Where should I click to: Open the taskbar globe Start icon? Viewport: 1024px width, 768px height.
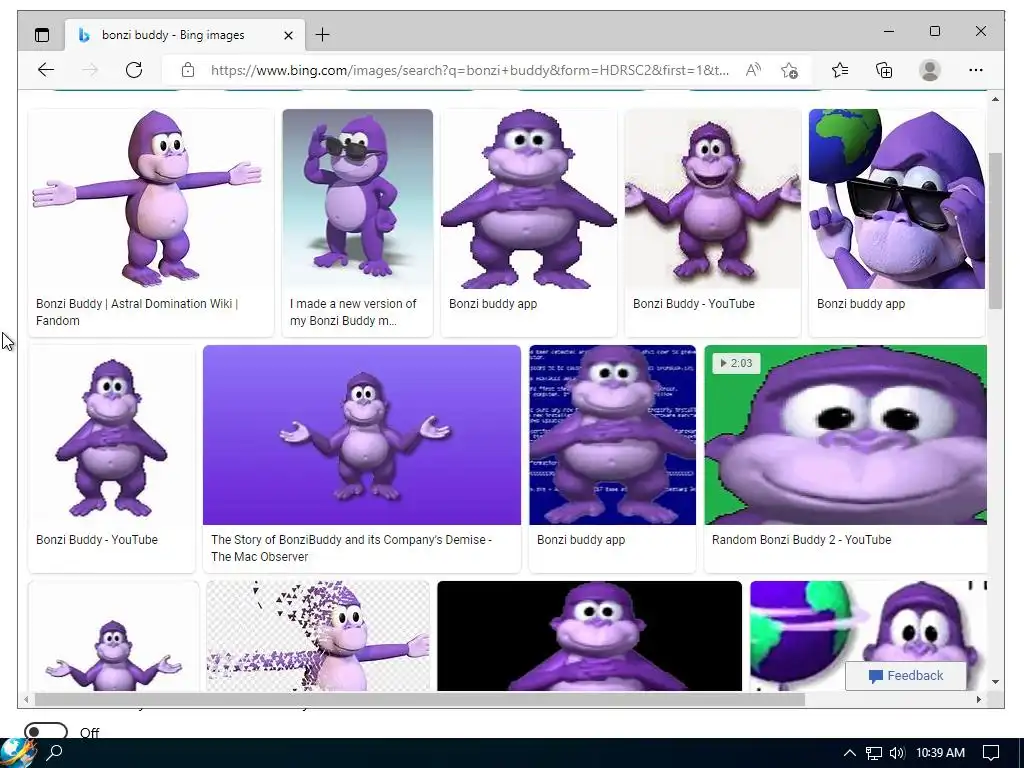tap(18, 753)
